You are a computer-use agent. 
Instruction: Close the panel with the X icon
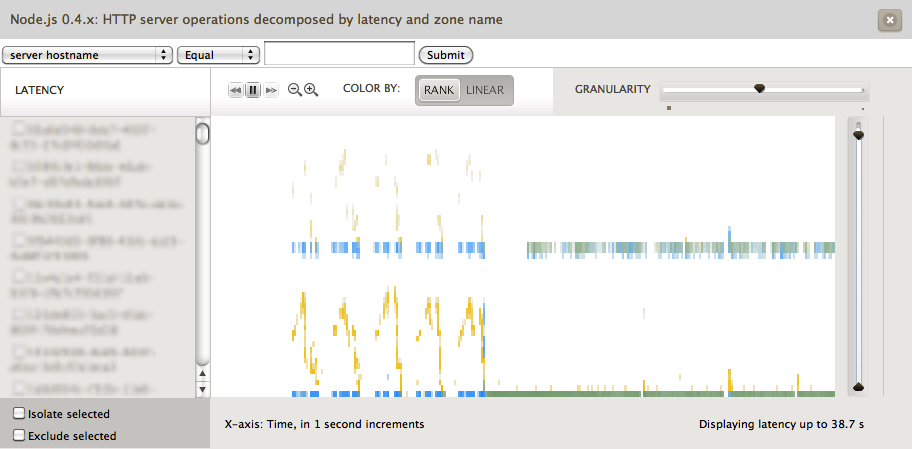887,20
